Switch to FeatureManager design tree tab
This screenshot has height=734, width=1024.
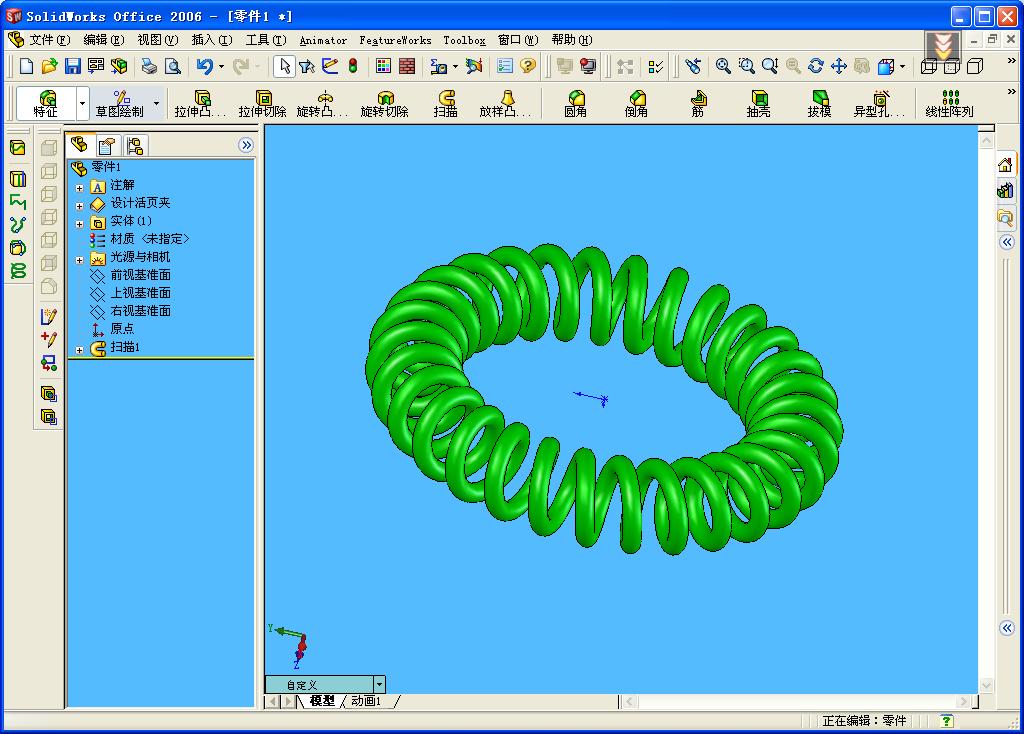[x=80, y=144]
